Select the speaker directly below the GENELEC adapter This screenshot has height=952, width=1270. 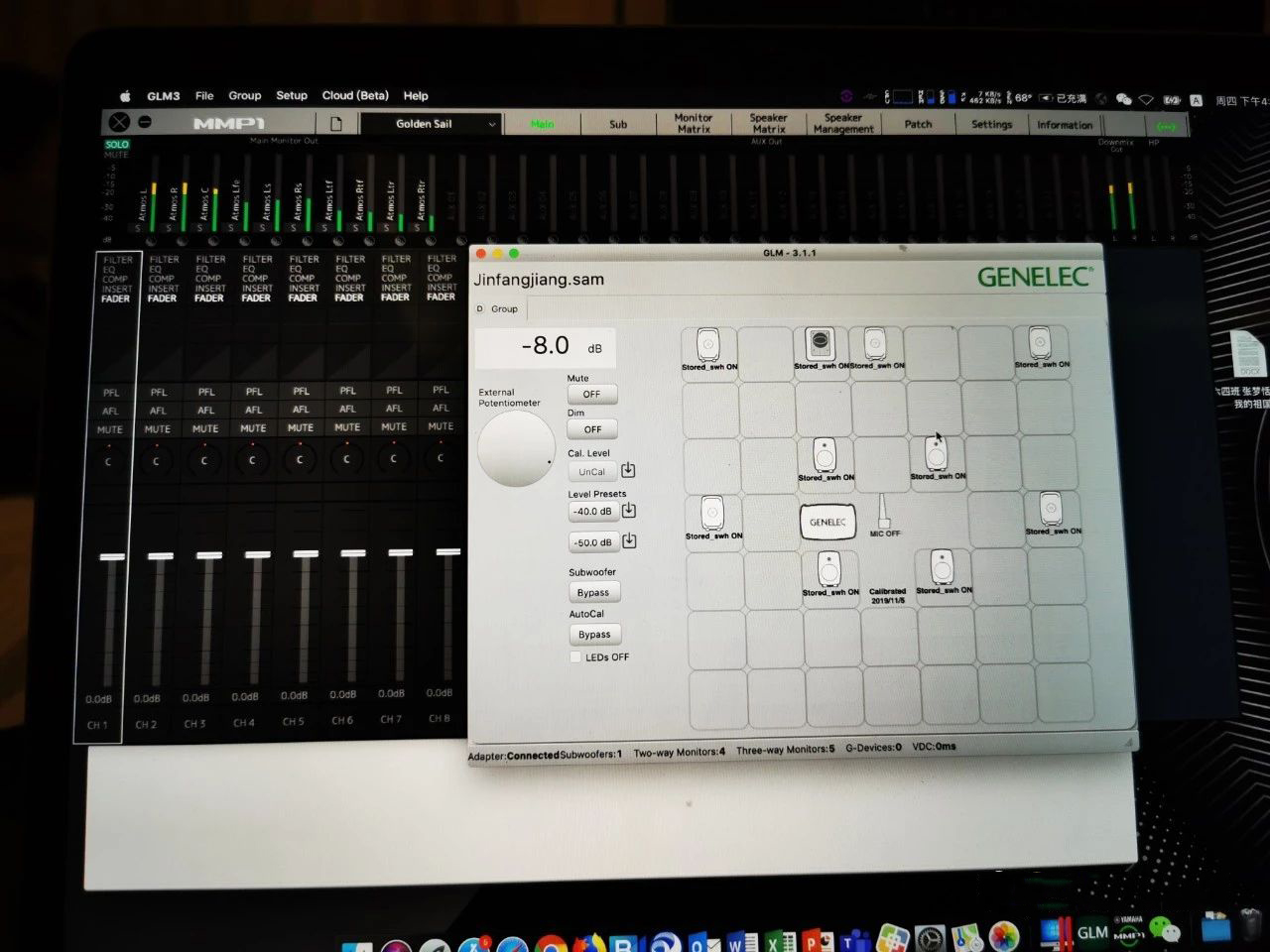[829, 570]
